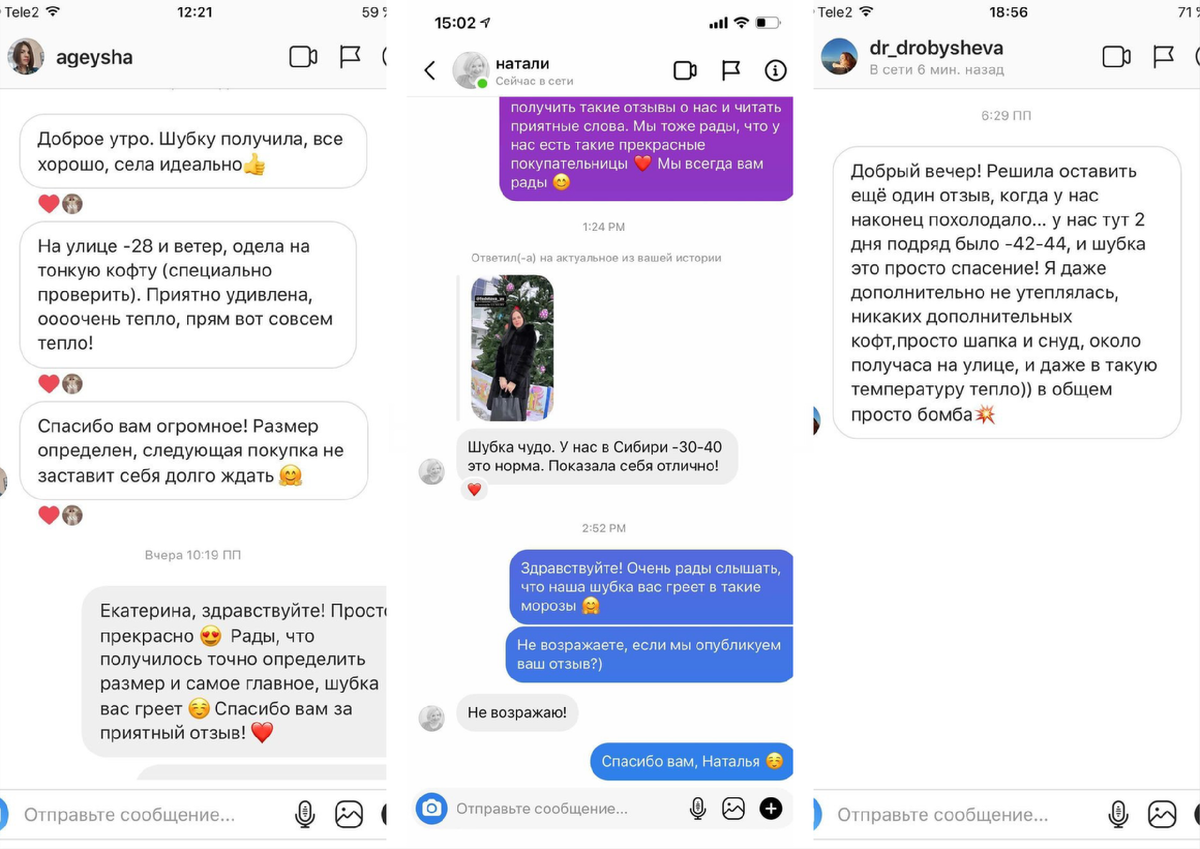Start video call in ageysha chat
Image resolution: width=1200 pixels, height=849 pixels.
(x=303, y=57)
